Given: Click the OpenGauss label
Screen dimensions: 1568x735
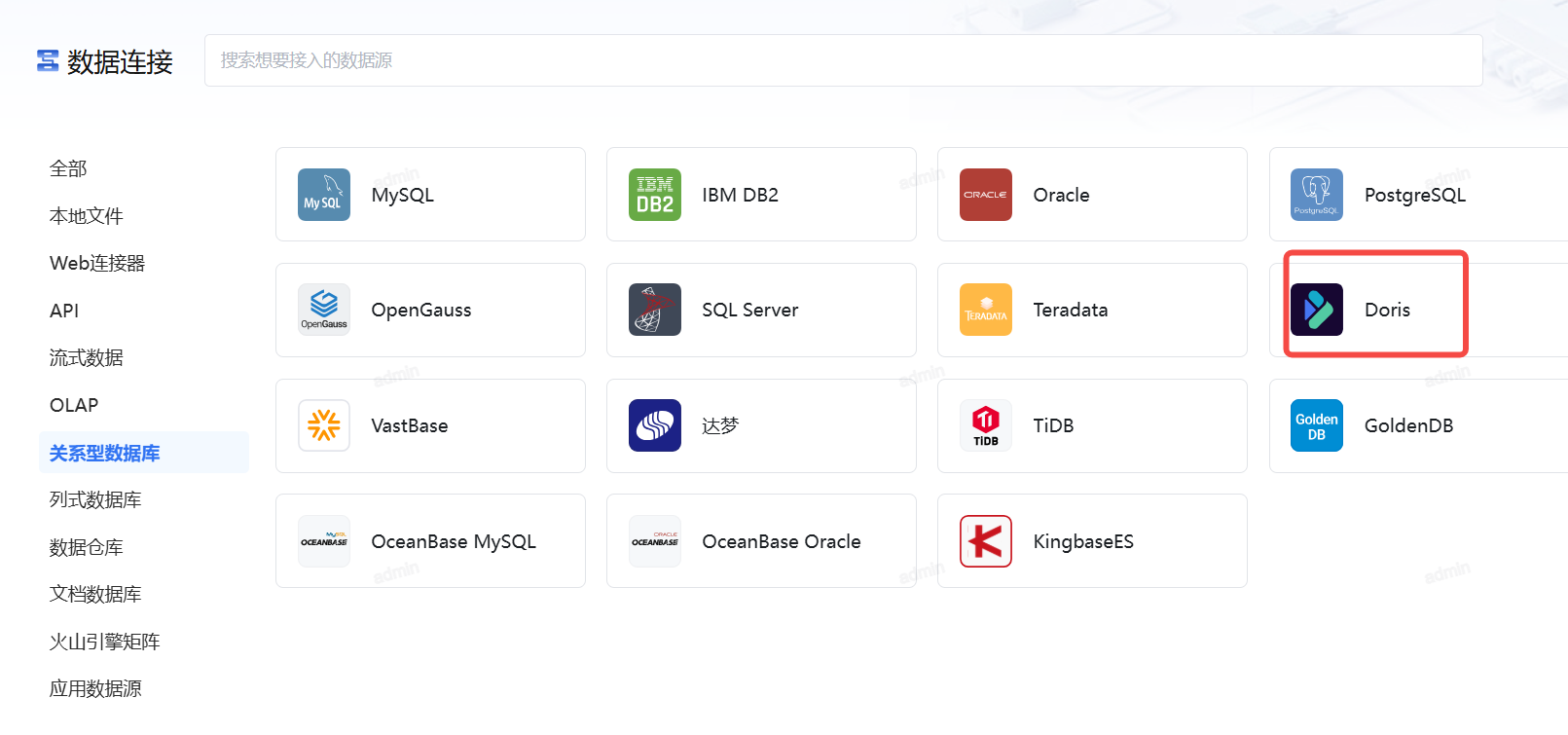Looking at the screenshot, I should pos(421,310).
